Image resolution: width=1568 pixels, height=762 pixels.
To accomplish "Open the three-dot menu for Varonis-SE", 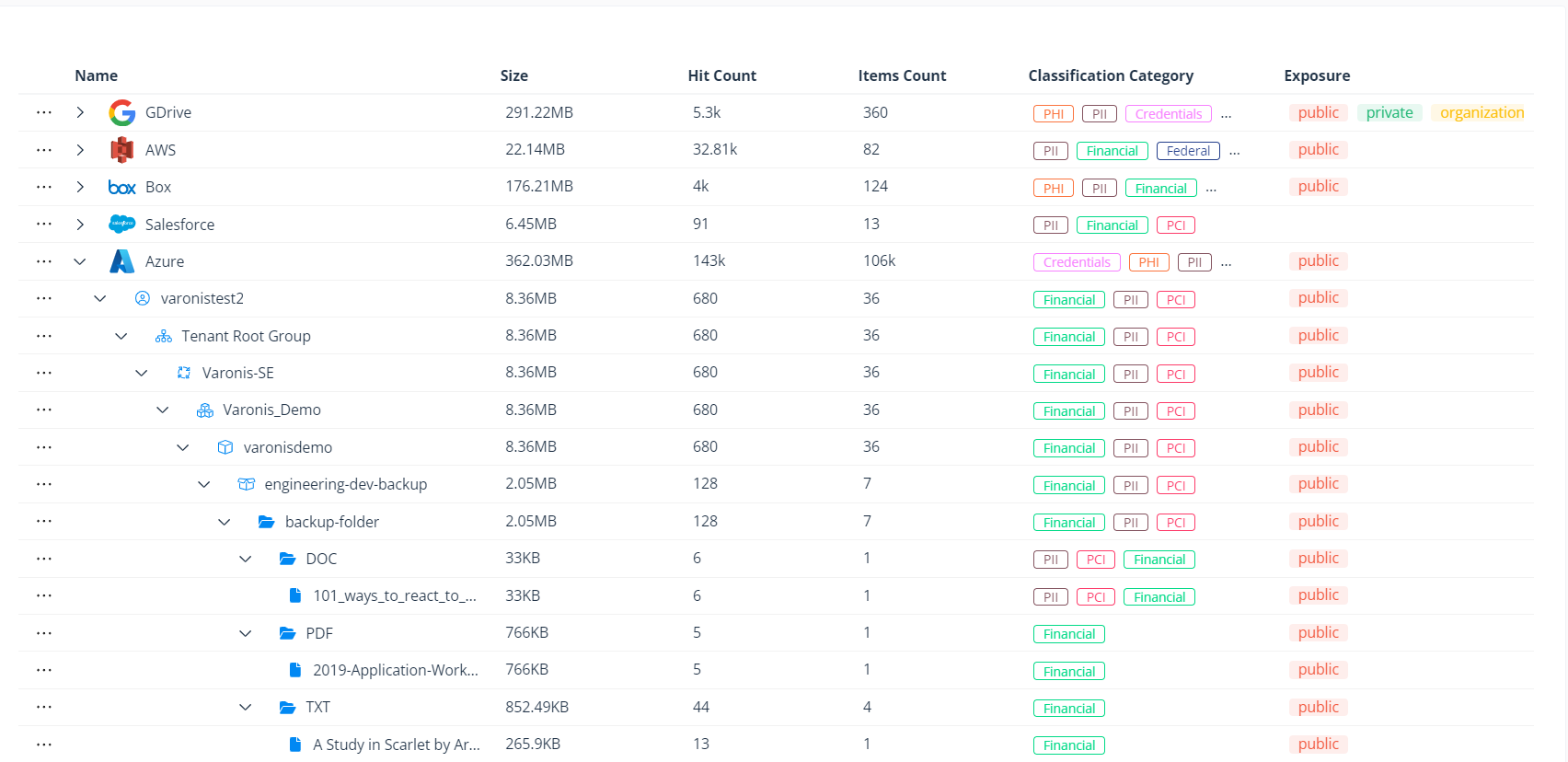I will coord(43,373).
